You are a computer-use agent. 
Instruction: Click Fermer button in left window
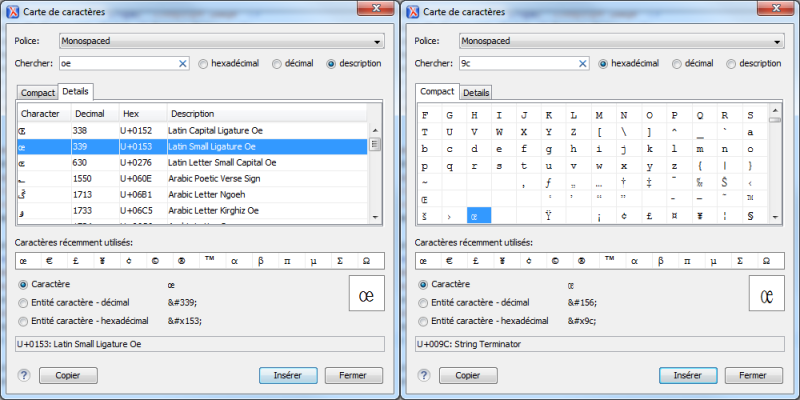pos(353,376)
